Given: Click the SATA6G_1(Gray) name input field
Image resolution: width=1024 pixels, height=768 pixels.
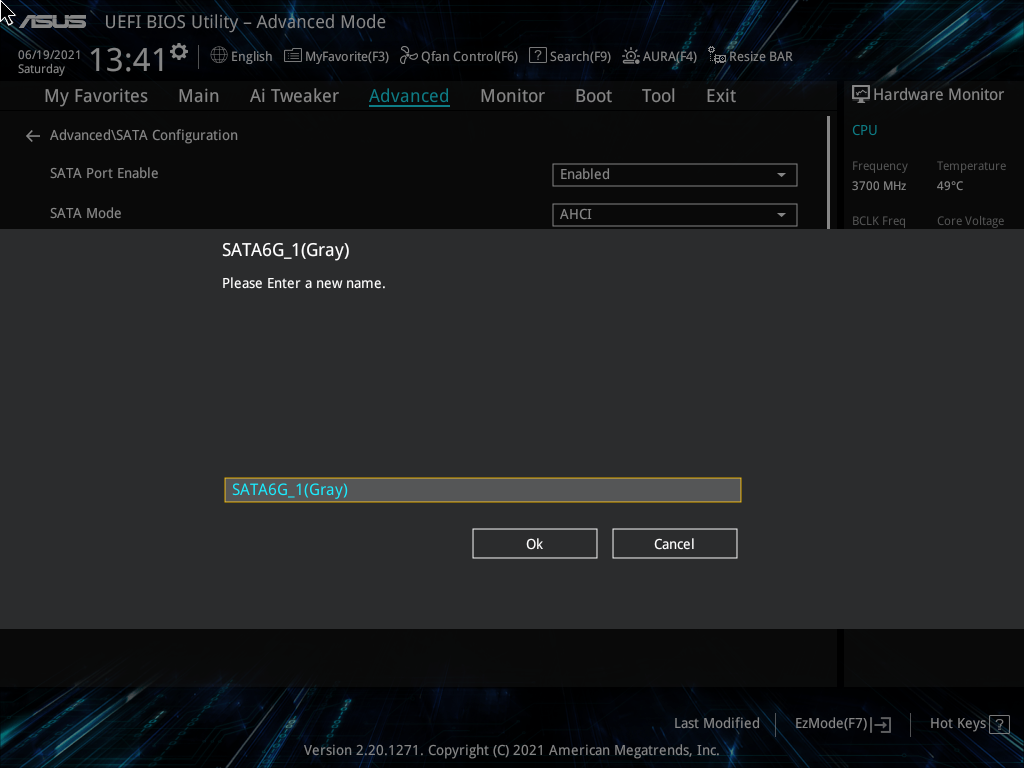Looking at the screenshot, I should pyautogui.click(x=483, y=489).
